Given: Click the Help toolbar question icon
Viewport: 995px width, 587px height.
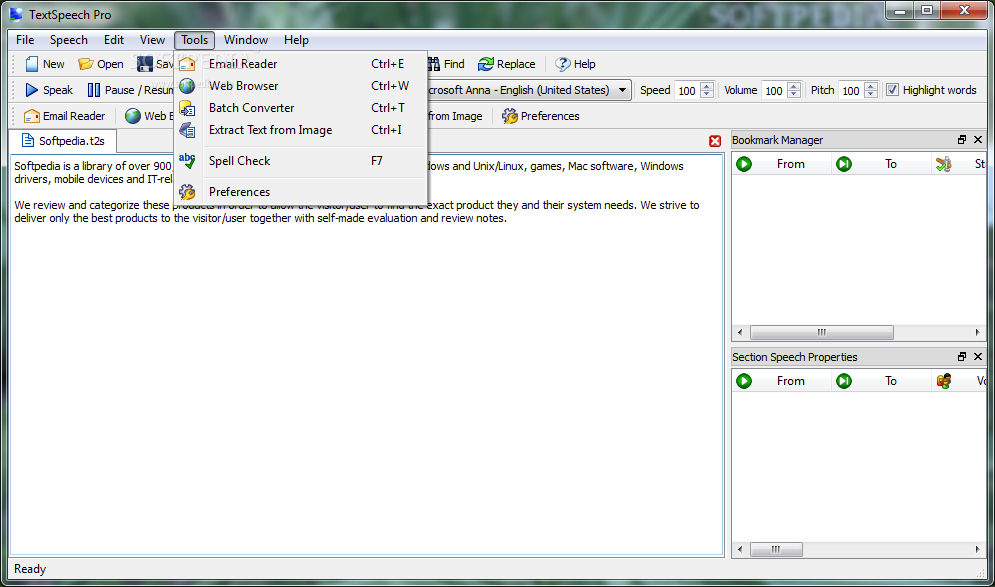Looking at the screenshot, I should [x=562, y=64].
